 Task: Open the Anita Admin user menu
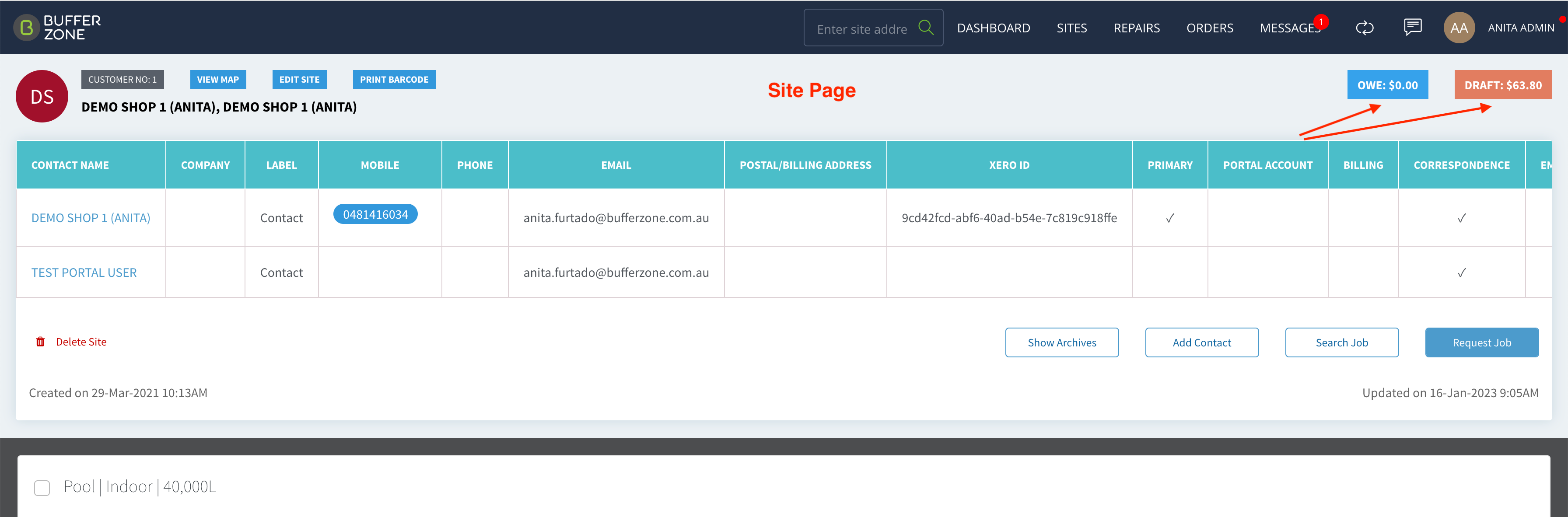click(1520, 28)
